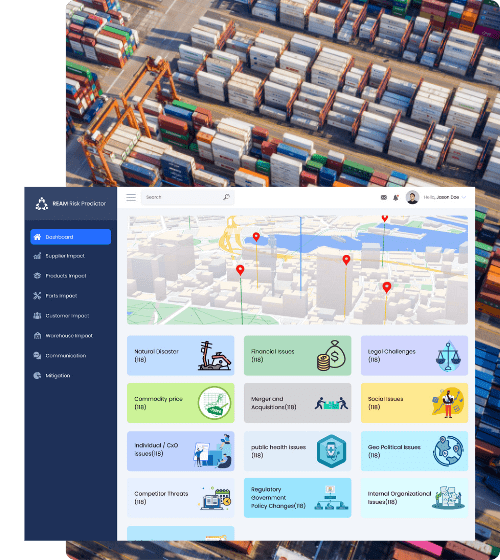Viewport: 500px width, 560px height.
Task: Select Dashboard in the sidebar
Action: tap(71, 237)
